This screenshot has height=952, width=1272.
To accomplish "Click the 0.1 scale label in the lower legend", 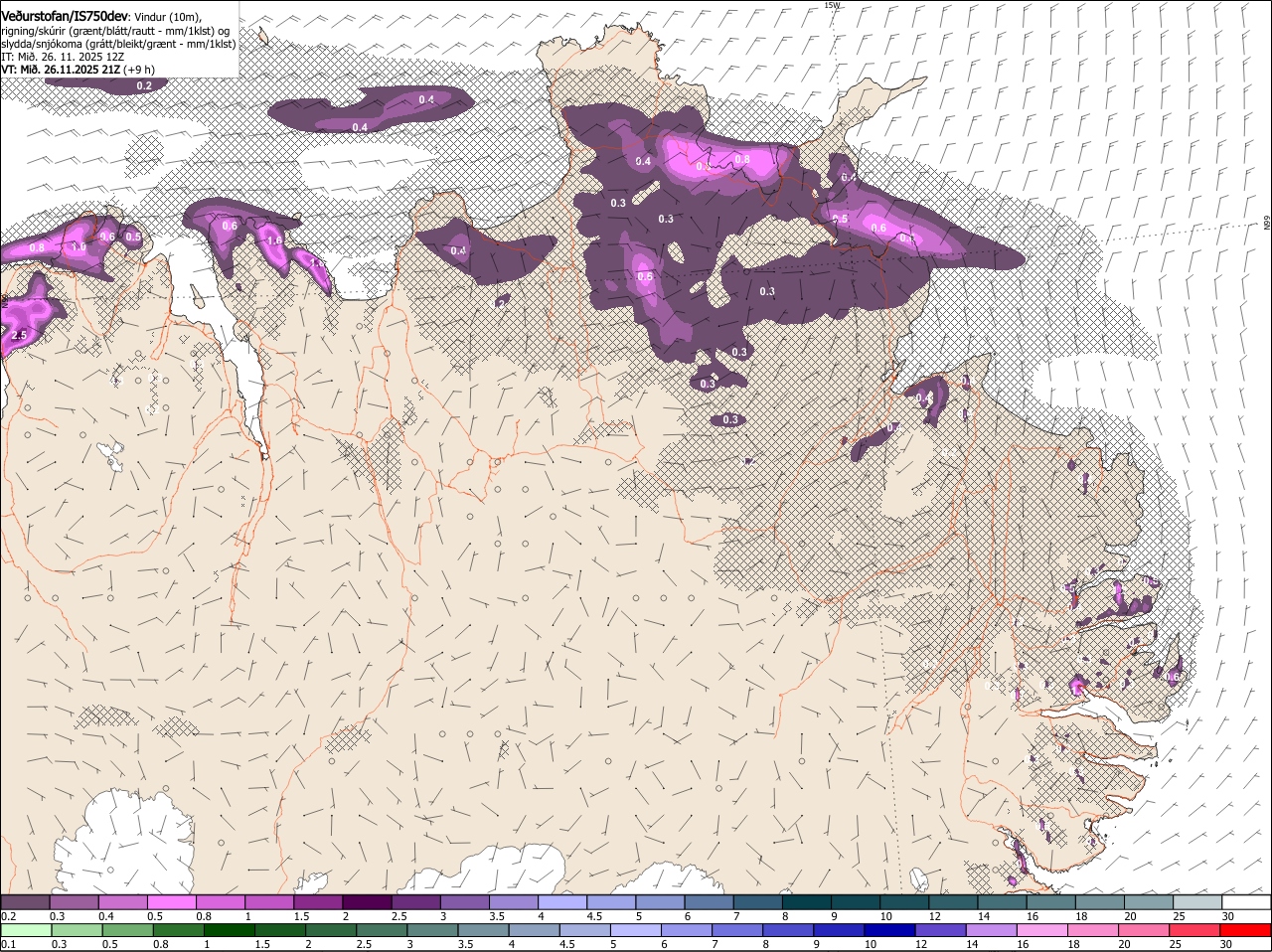I will click(x=8, y=944).
